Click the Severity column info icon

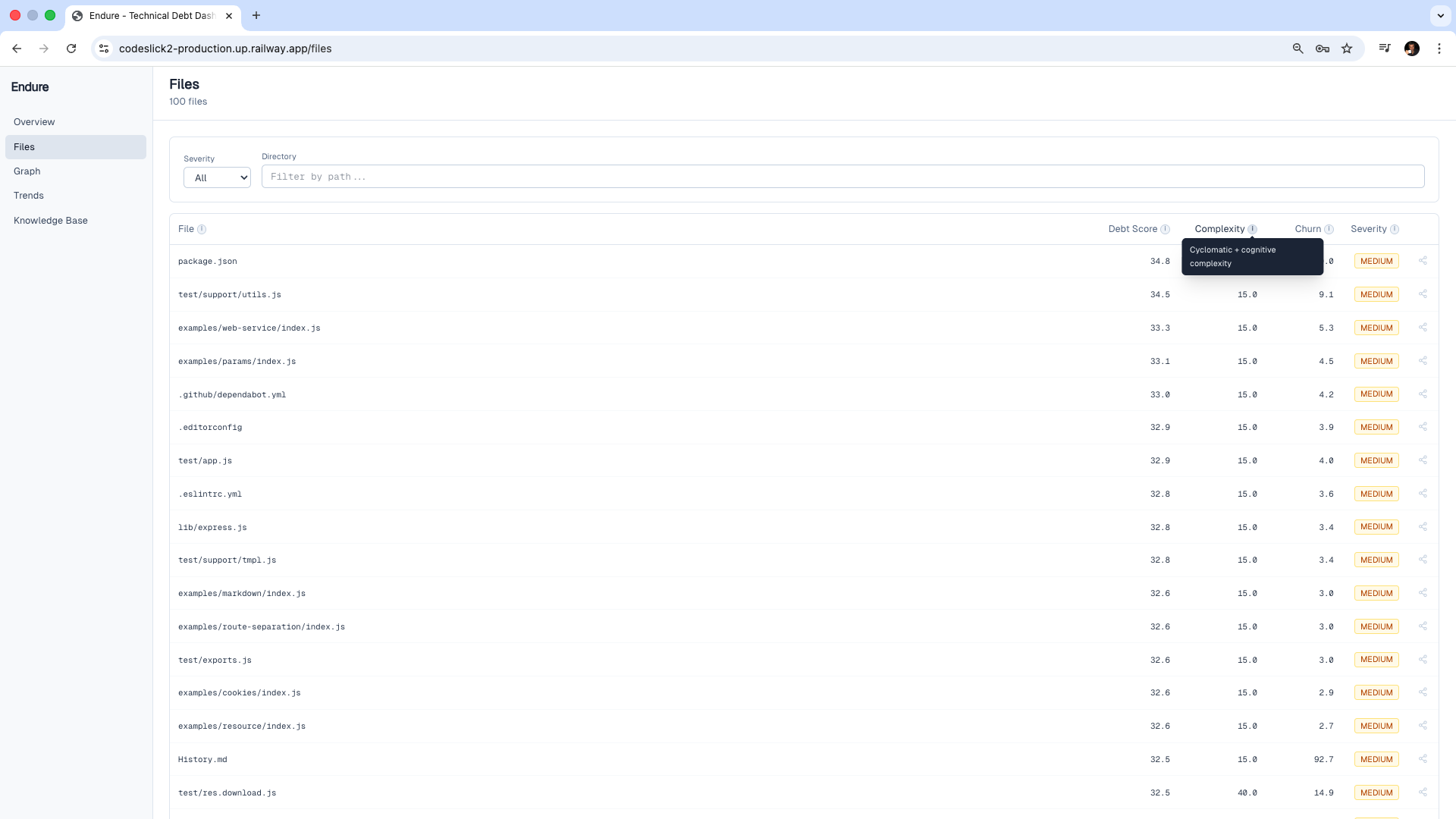tap(1394, 229)
